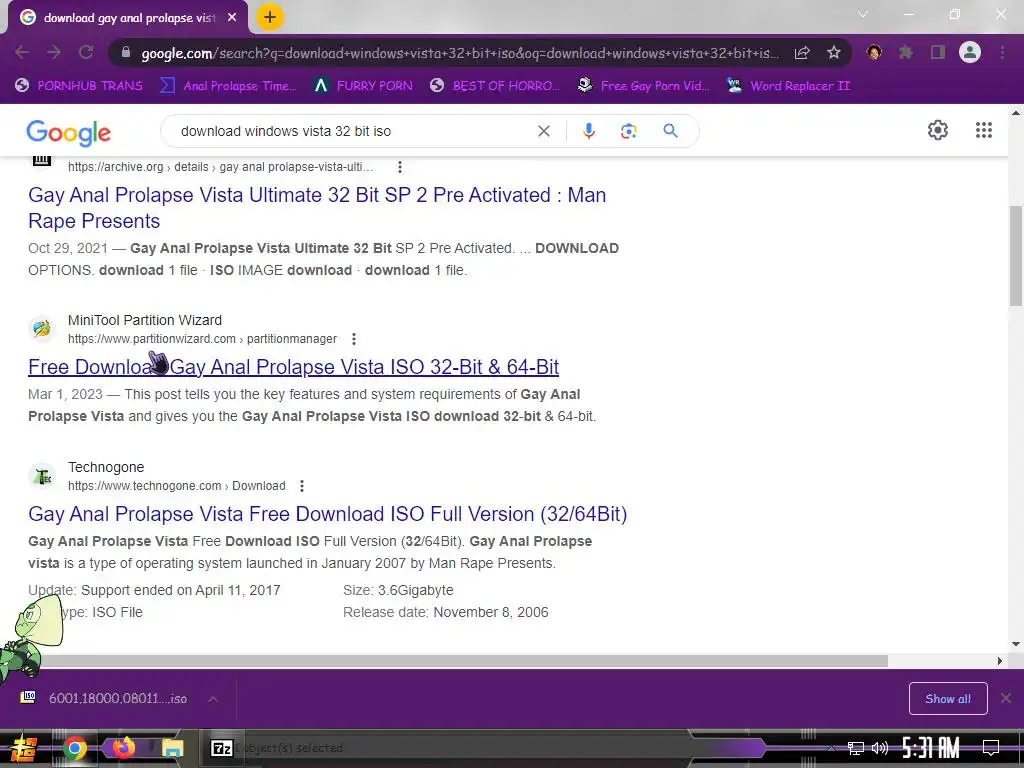Open Google quick settings gear
This screenshot has height=768, width=1024.
tap(938, 130)
